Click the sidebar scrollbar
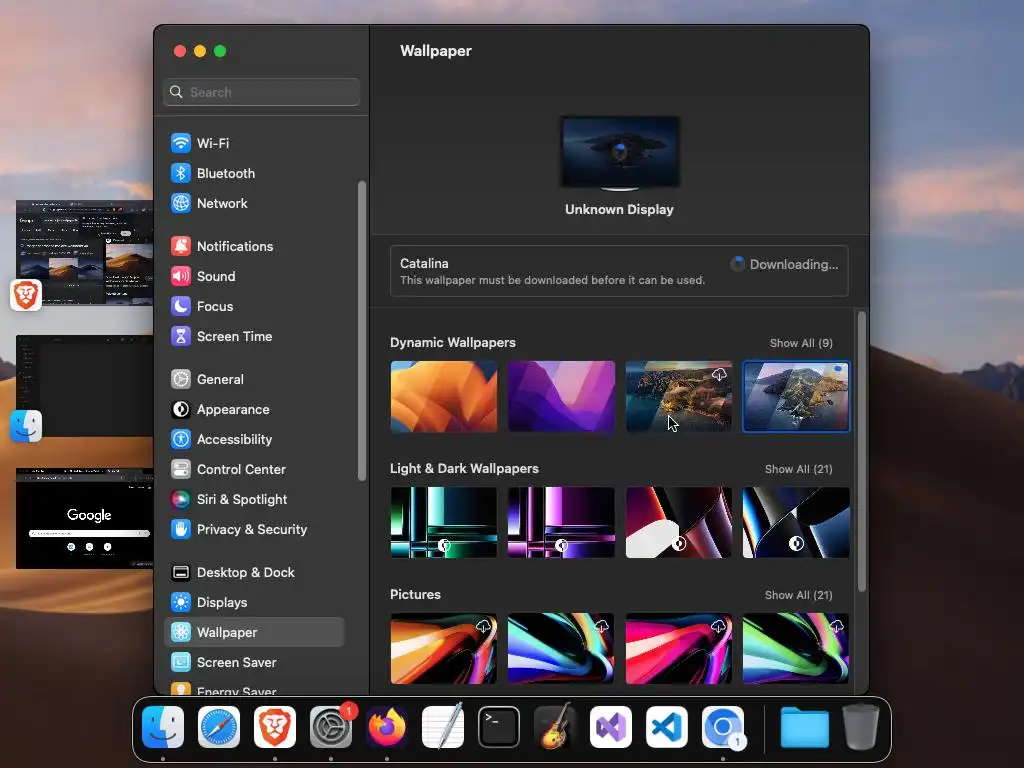The width and height of the screenshot is (1024, 768). [362, 331]
